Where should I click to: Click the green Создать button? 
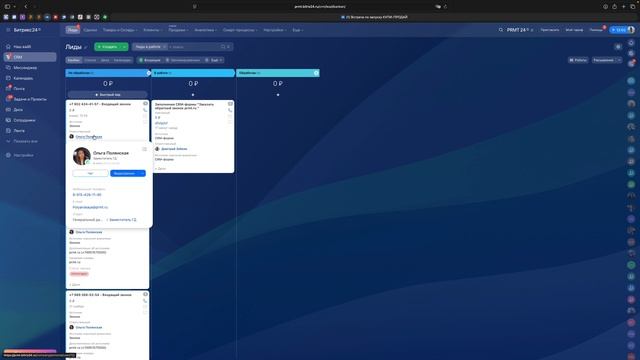(x=108, y=47)
